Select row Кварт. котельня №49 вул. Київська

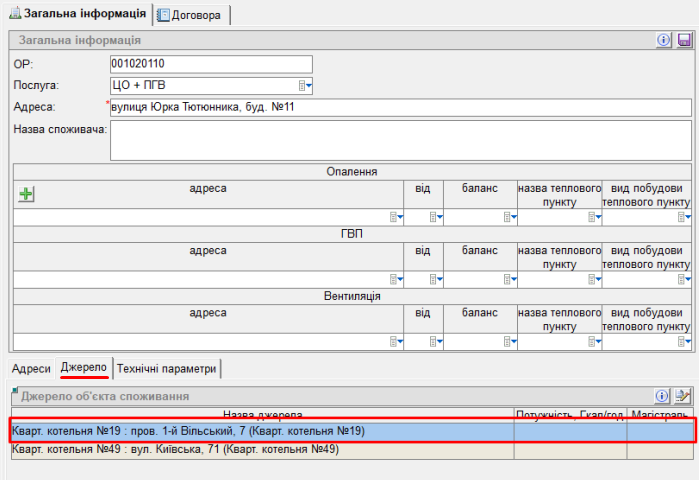(260, 450)
